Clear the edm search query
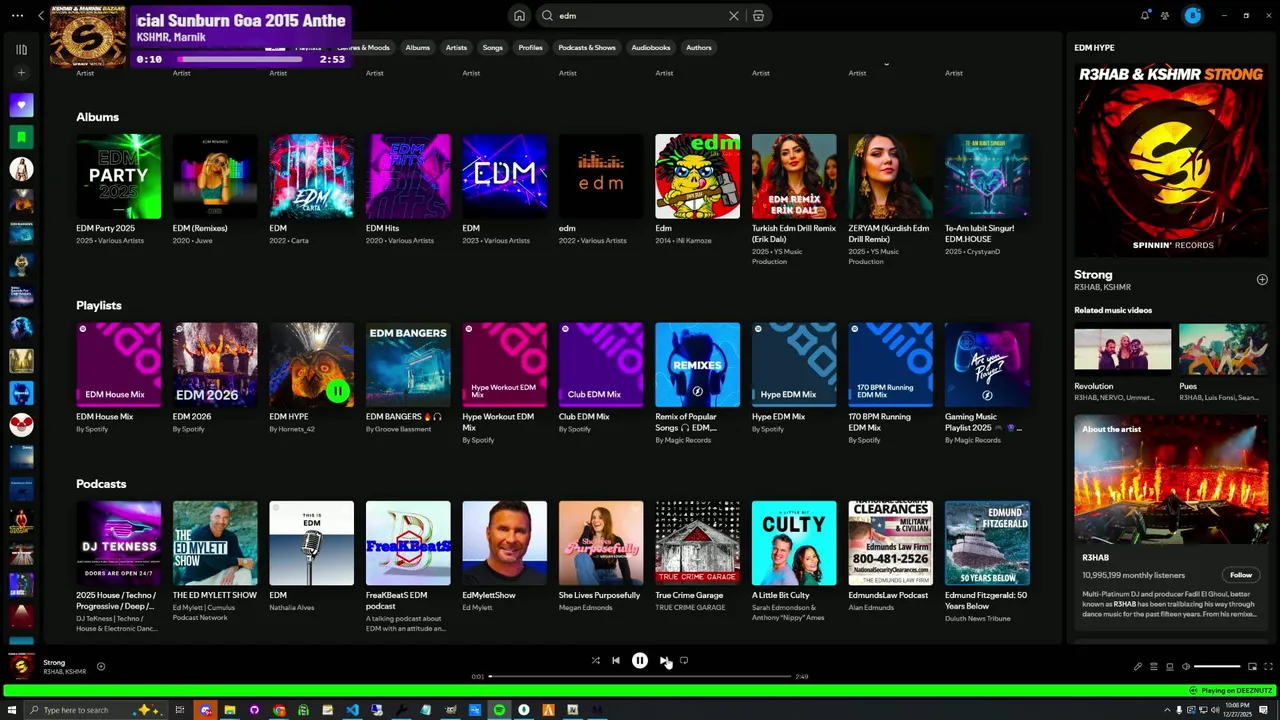 (733, 16)
